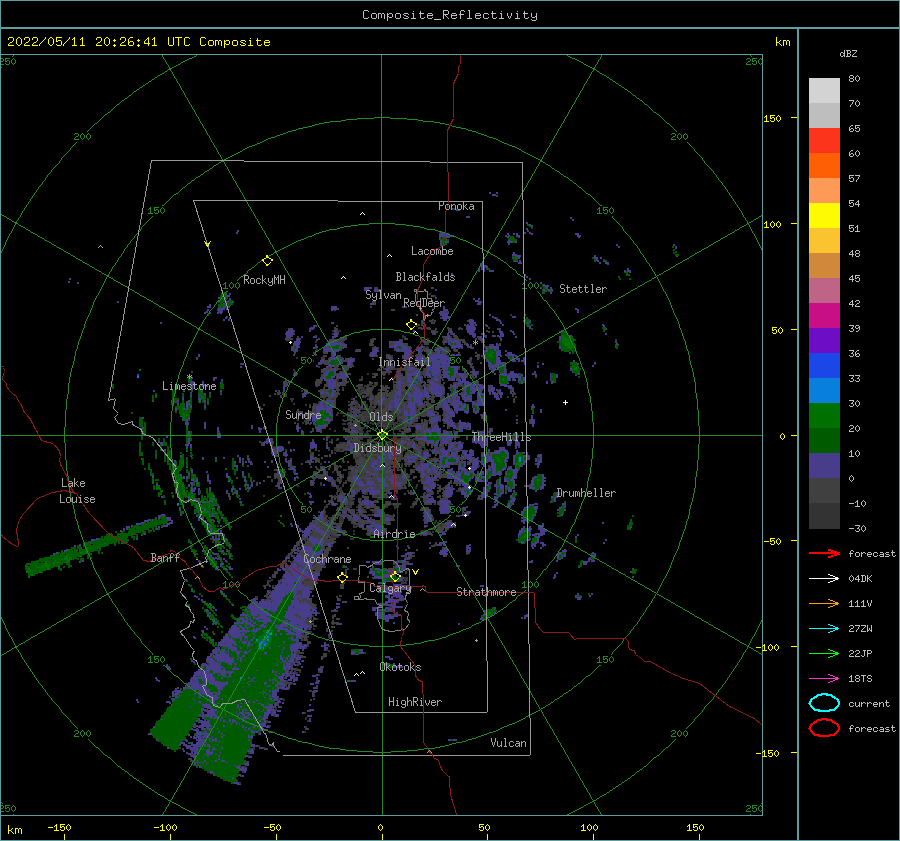Image resolution: width=900 pixels, height=841 pixels.
Task: Click the magenta 18TS arrow icon
Action: pos(824,679)
